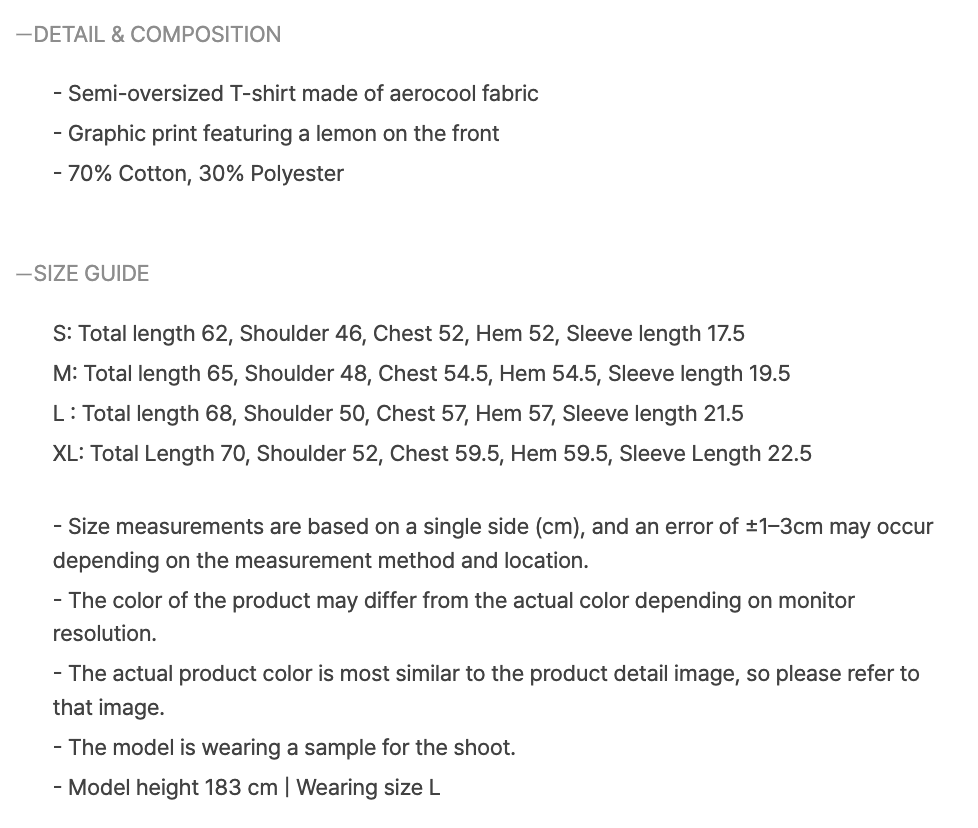Viewport: 978px width, 828px height.
Task: Click the size S measurements row
Action: 399,334
